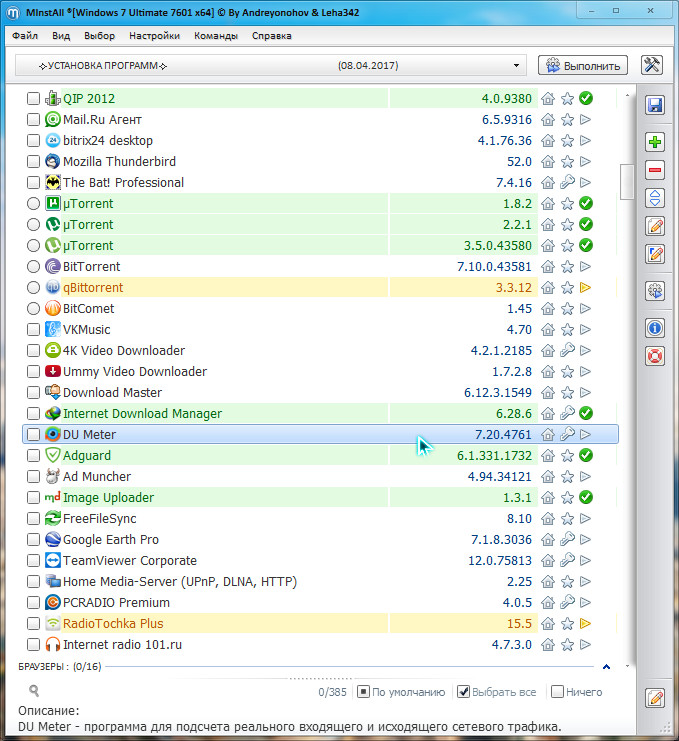Click the key icon for 4K Video Downloader
The height and width of the screenshot is (741, 679).
(567, 350)
